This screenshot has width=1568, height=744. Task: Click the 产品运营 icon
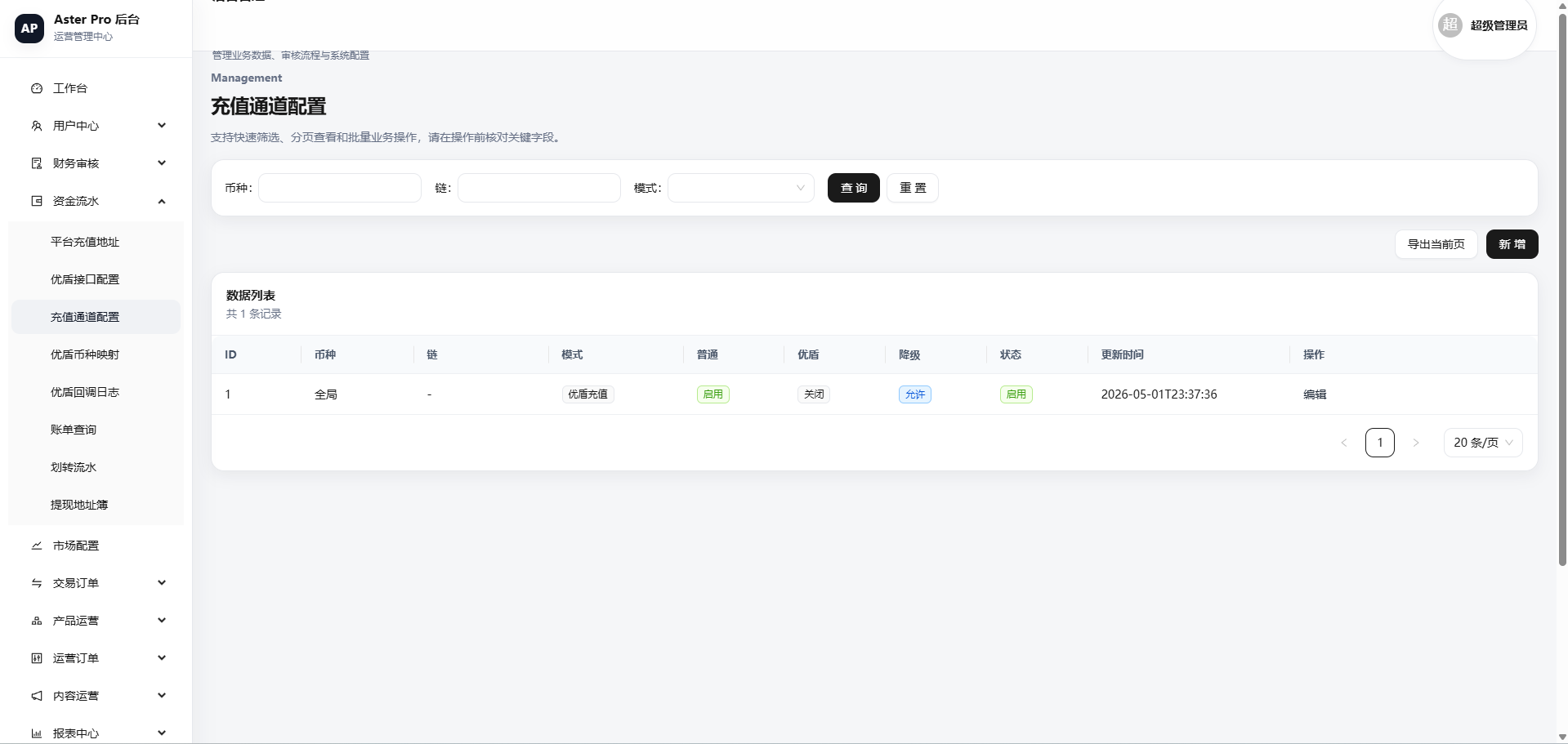click(x=37, y=621)
